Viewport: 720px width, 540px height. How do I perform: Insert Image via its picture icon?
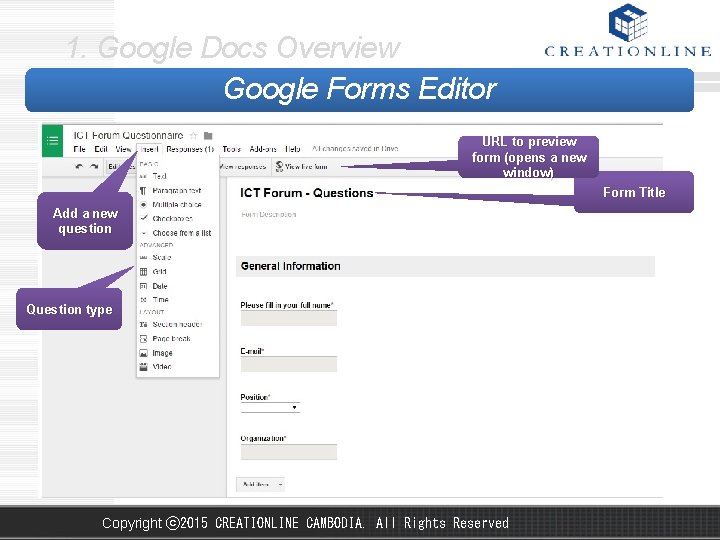[x=143, y=353]
